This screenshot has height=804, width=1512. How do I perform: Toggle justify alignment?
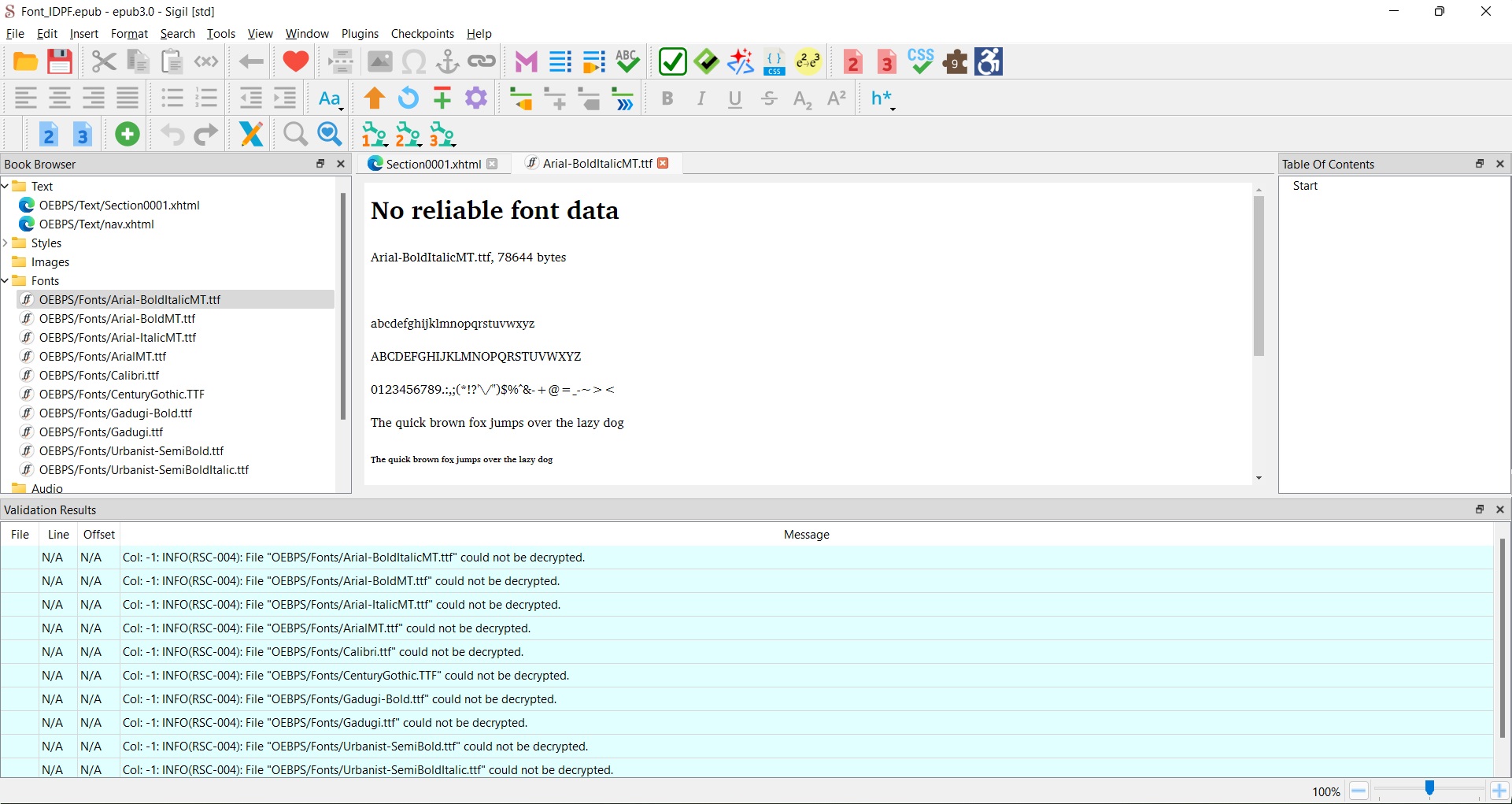(x=128, y=98)
